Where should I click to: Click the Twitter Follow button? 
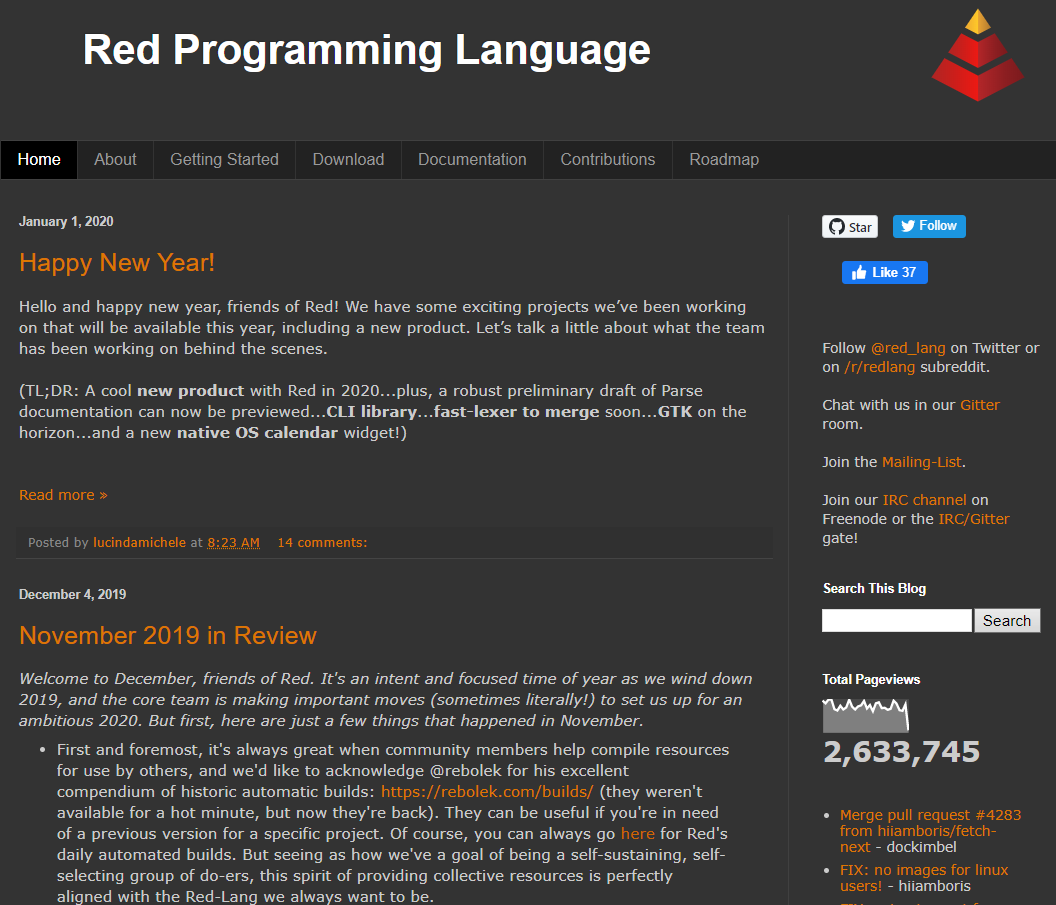929,226
